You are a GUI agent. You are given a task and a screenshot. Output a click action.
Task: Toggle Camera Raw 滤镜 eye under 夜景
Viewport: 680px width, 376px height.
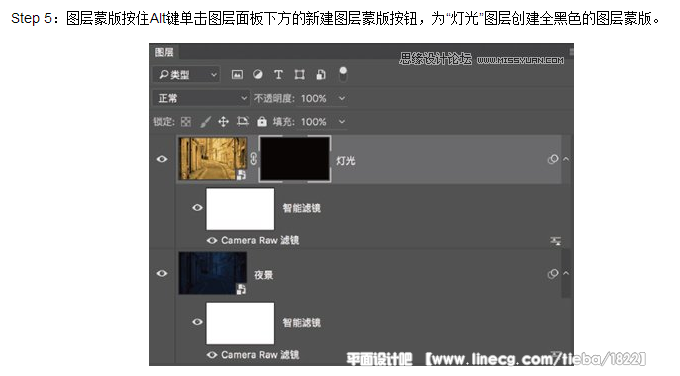click(x=212, y=355)
